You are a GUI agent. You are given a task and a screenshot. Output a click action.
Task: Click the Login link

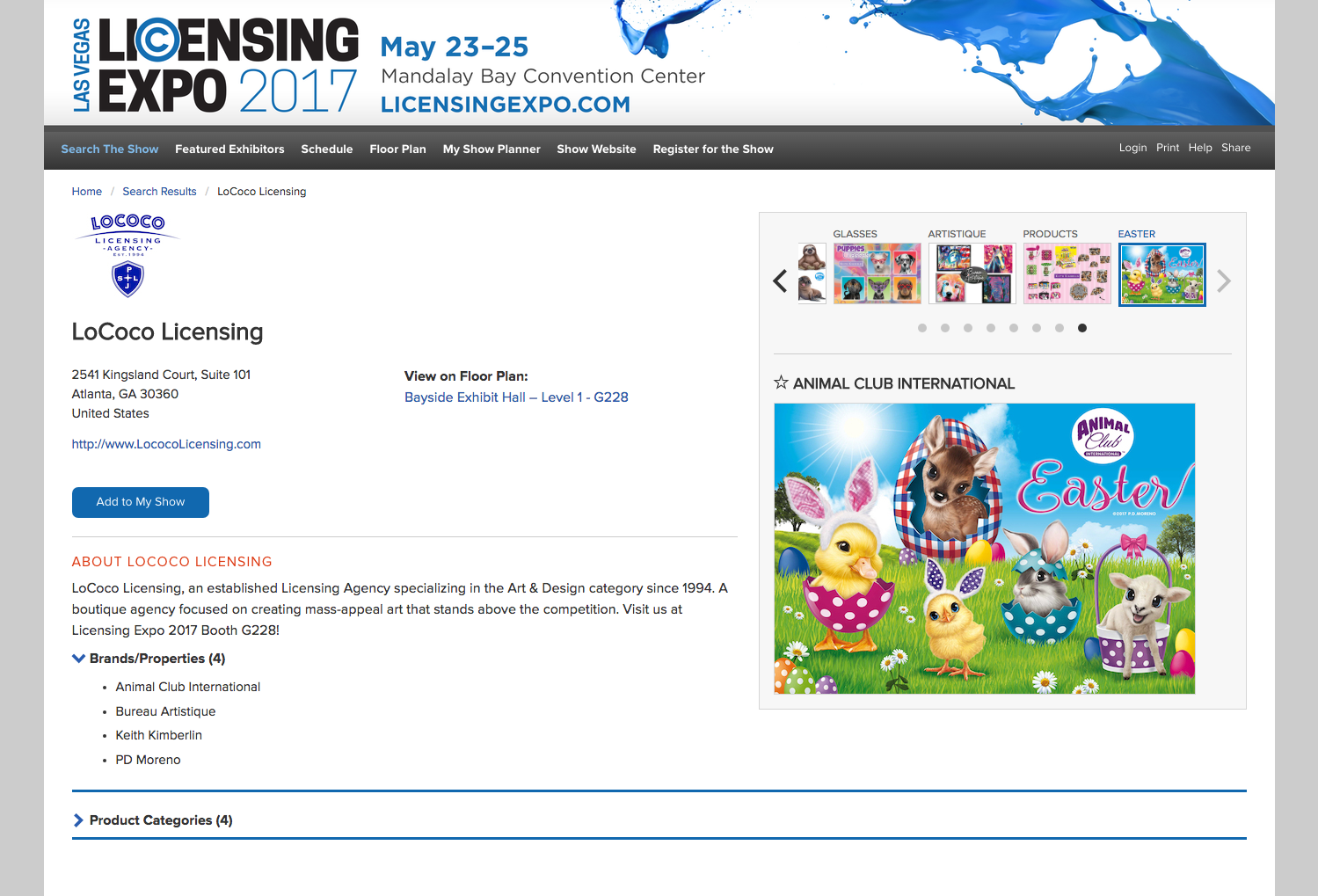coord(1132,148)
